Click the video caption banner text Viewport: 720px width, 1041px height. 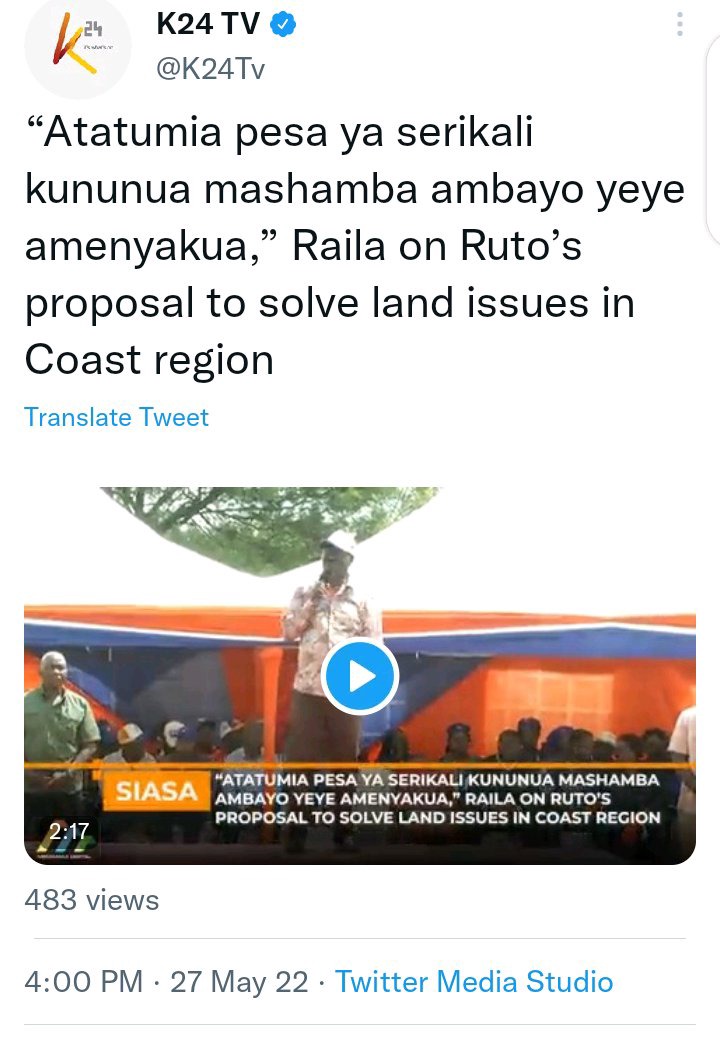pos(437,799)
